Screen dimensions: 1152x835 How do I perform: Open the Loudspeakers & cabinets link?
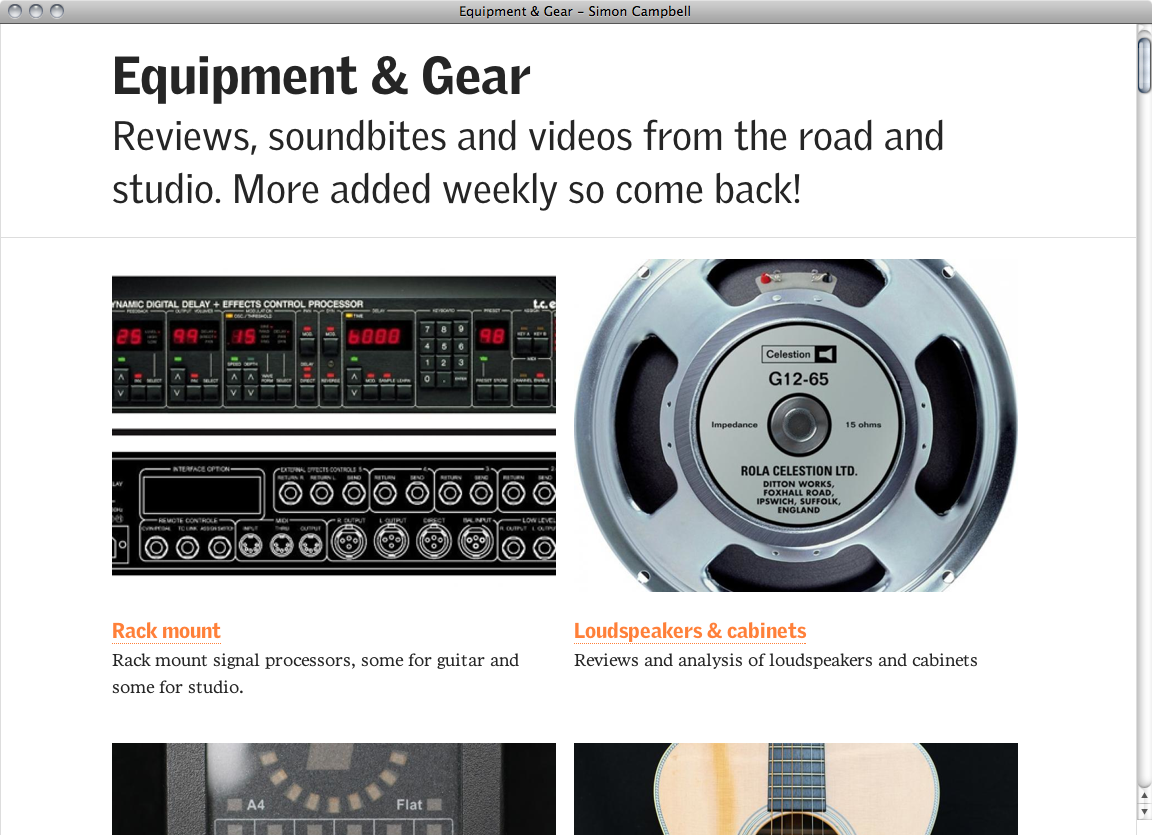click(x=690, y=631)
